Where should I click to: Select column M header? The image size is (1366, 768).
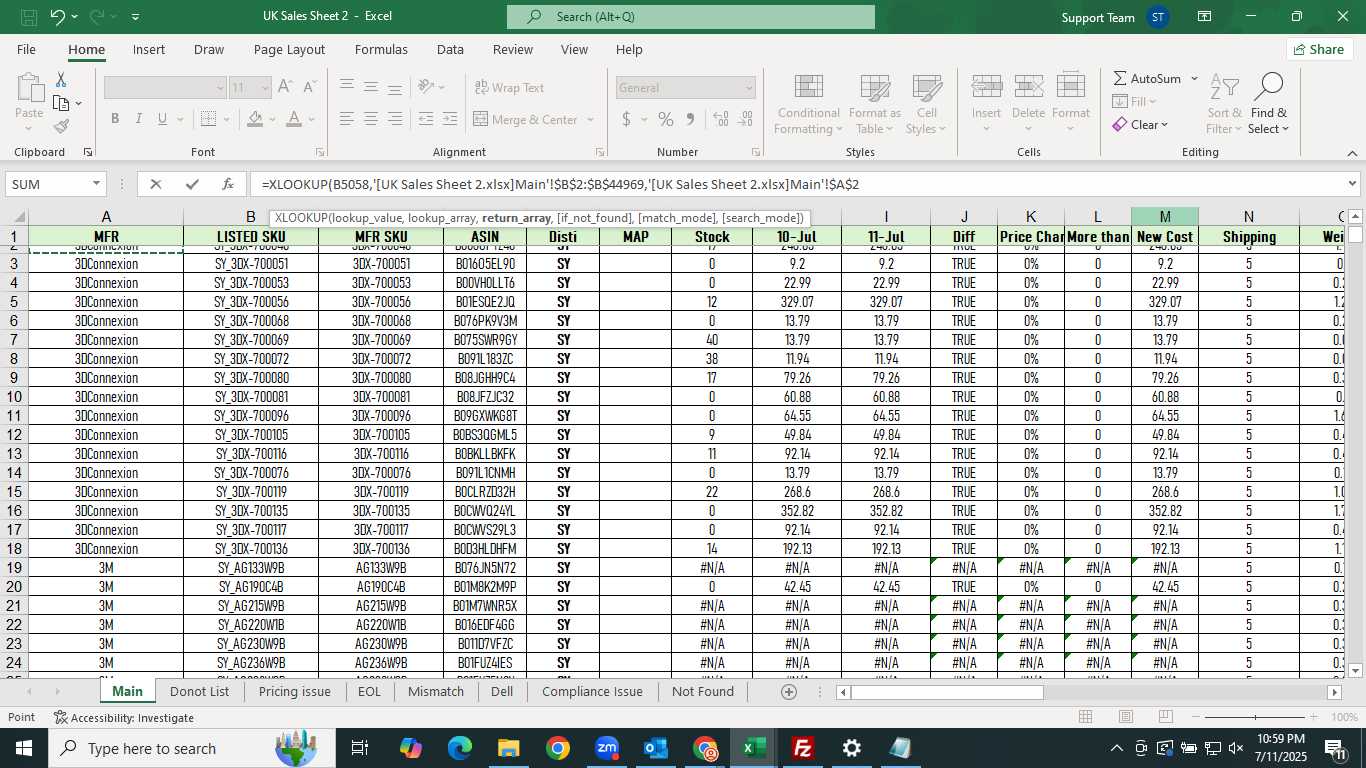click(1165, 217)
